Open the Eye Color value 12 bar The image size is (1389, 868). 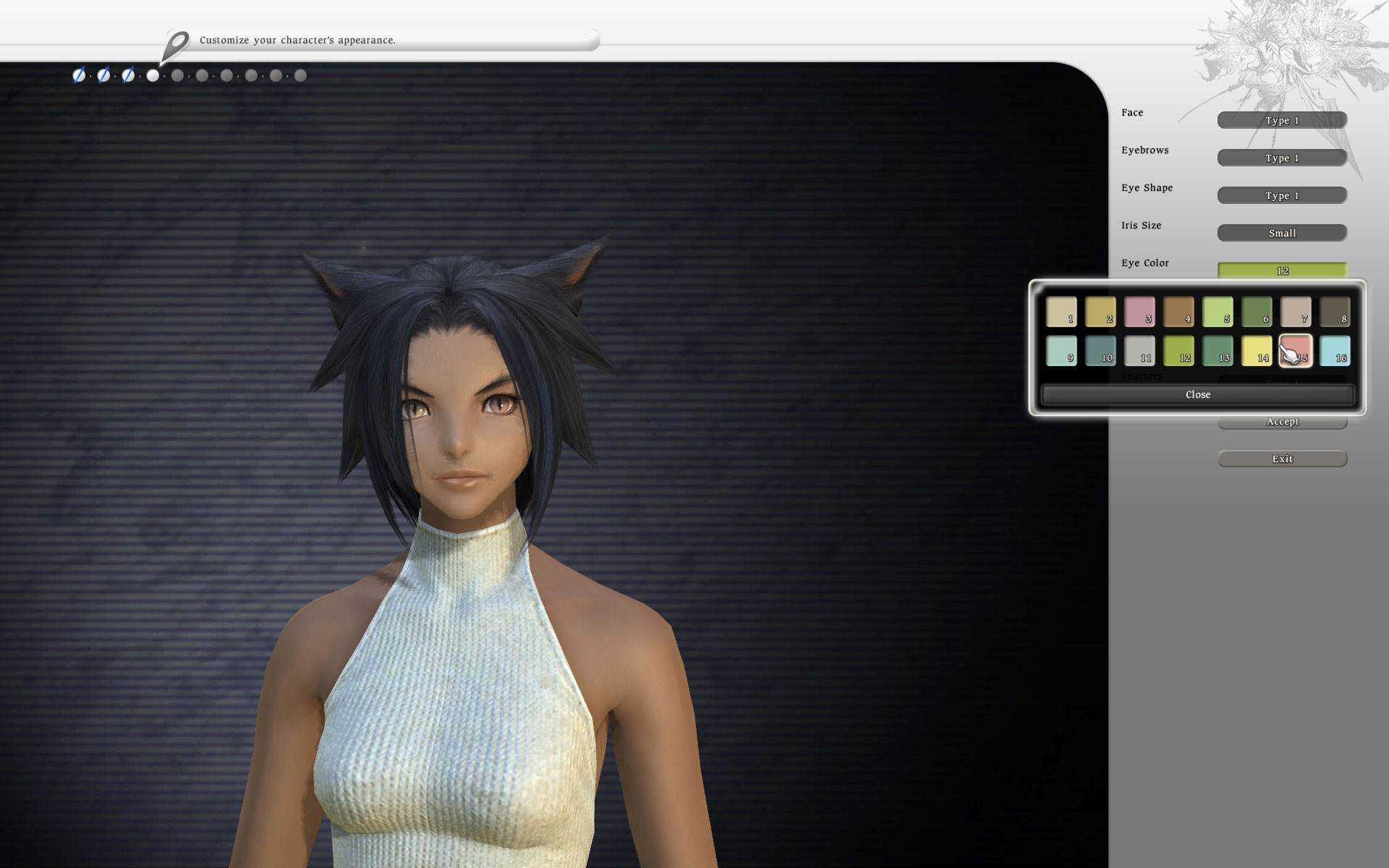[1282, 270]
